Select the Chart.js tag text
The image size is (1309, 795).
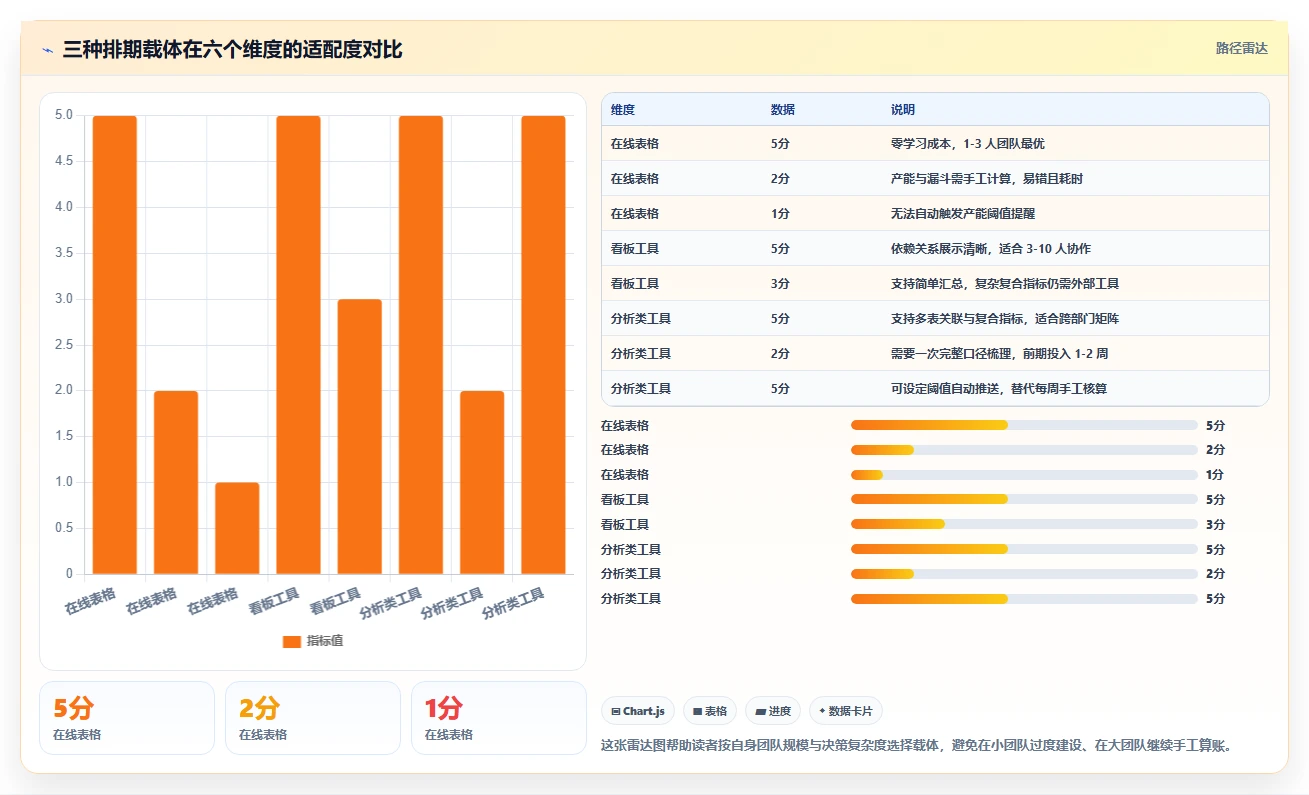point(644,712)
